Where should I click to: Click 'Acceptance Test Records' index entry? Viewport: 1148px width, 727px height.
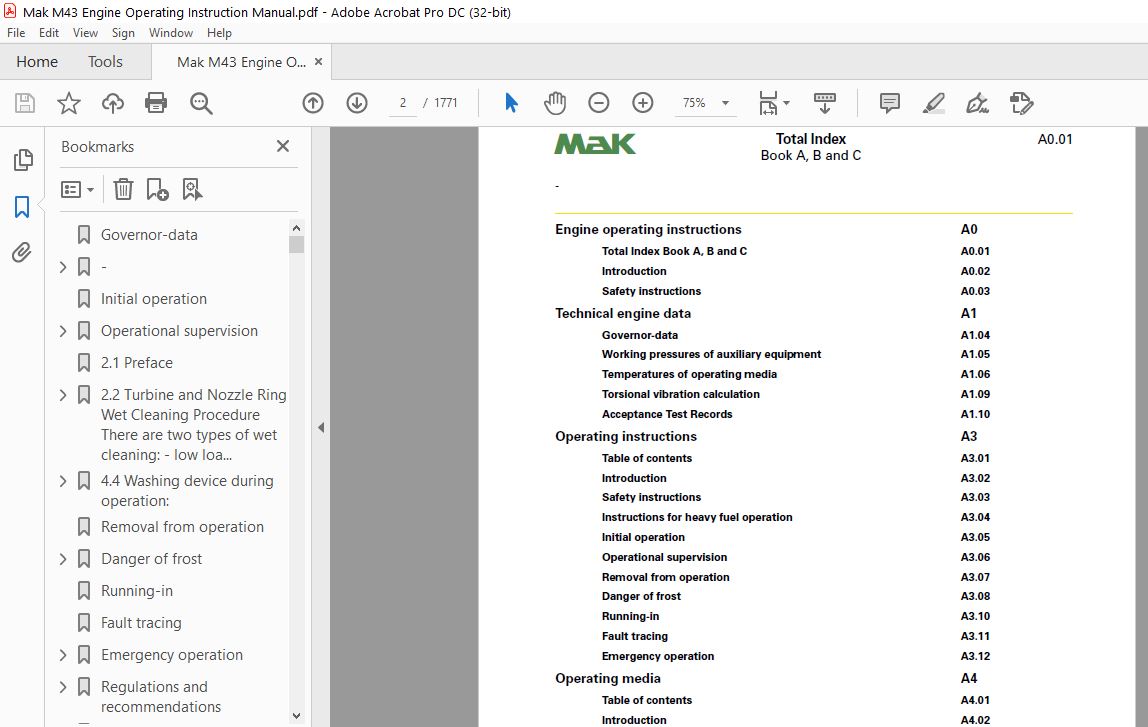[x=666, y=414]
